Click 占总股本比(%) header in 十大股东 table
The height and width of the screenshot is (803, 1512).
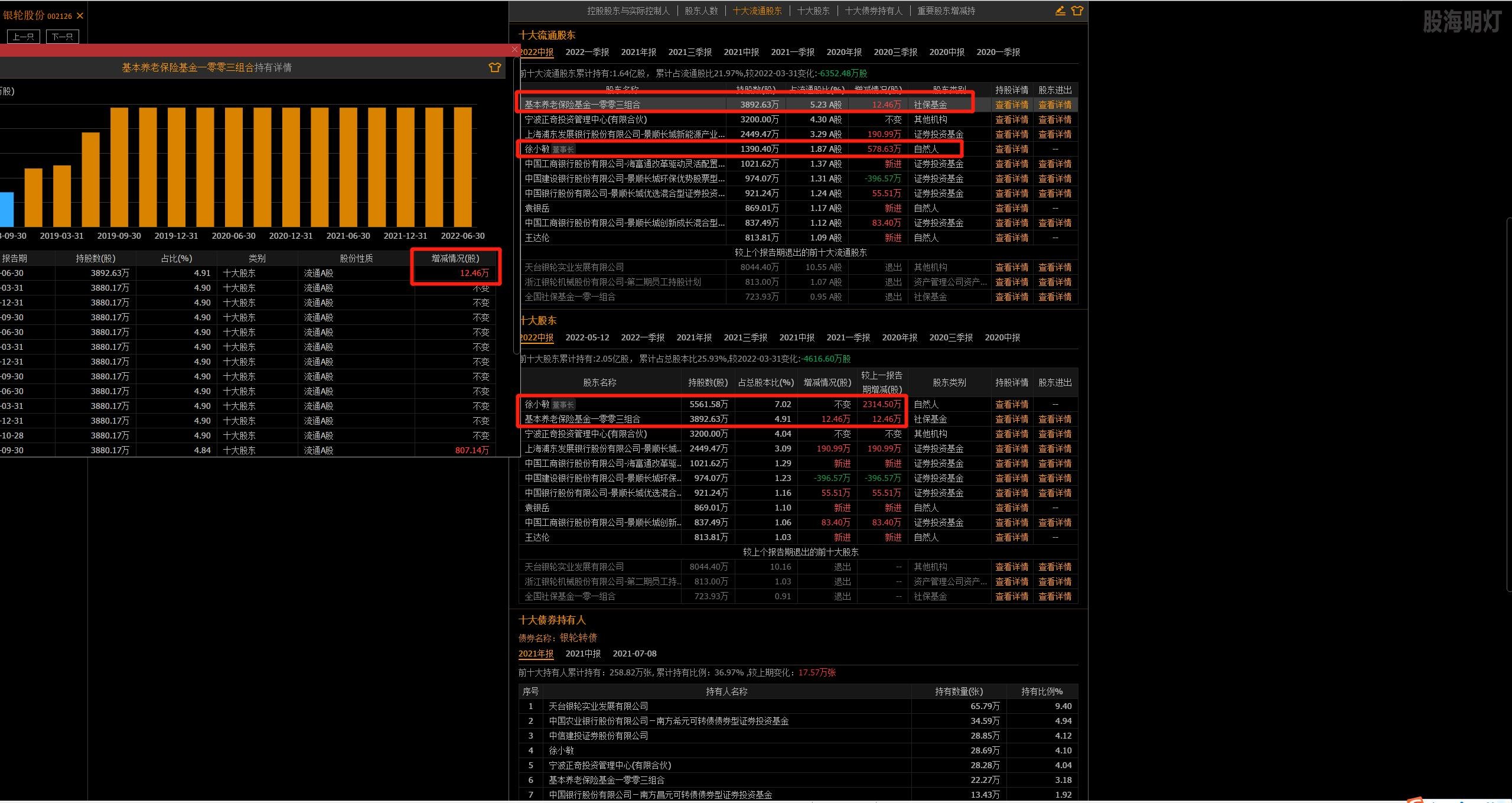point(765,382)
